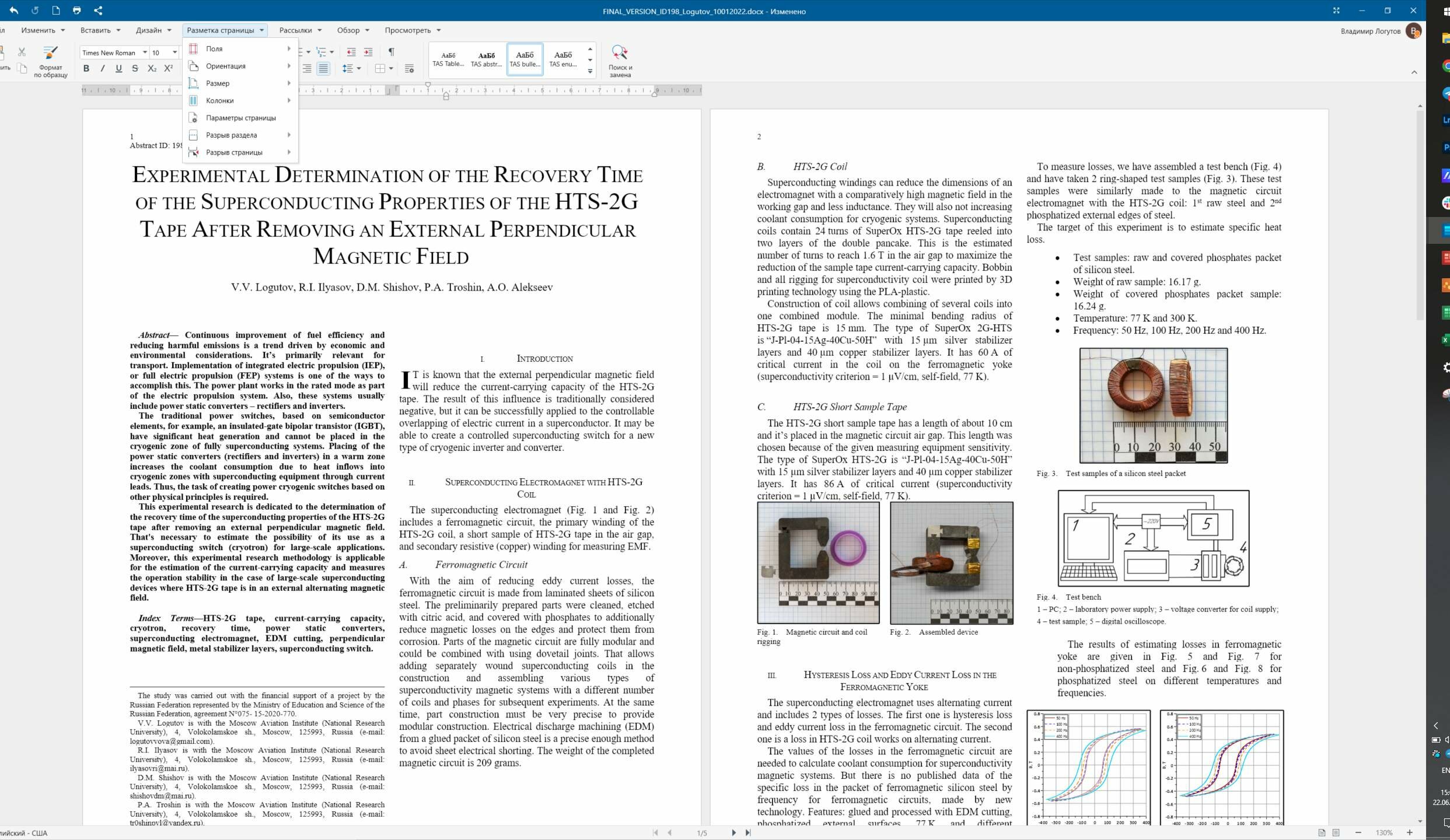The width and height of the screenshot is (1450, 840).
Task: Open the Обзор menu
Action: [x=353, y=30]
